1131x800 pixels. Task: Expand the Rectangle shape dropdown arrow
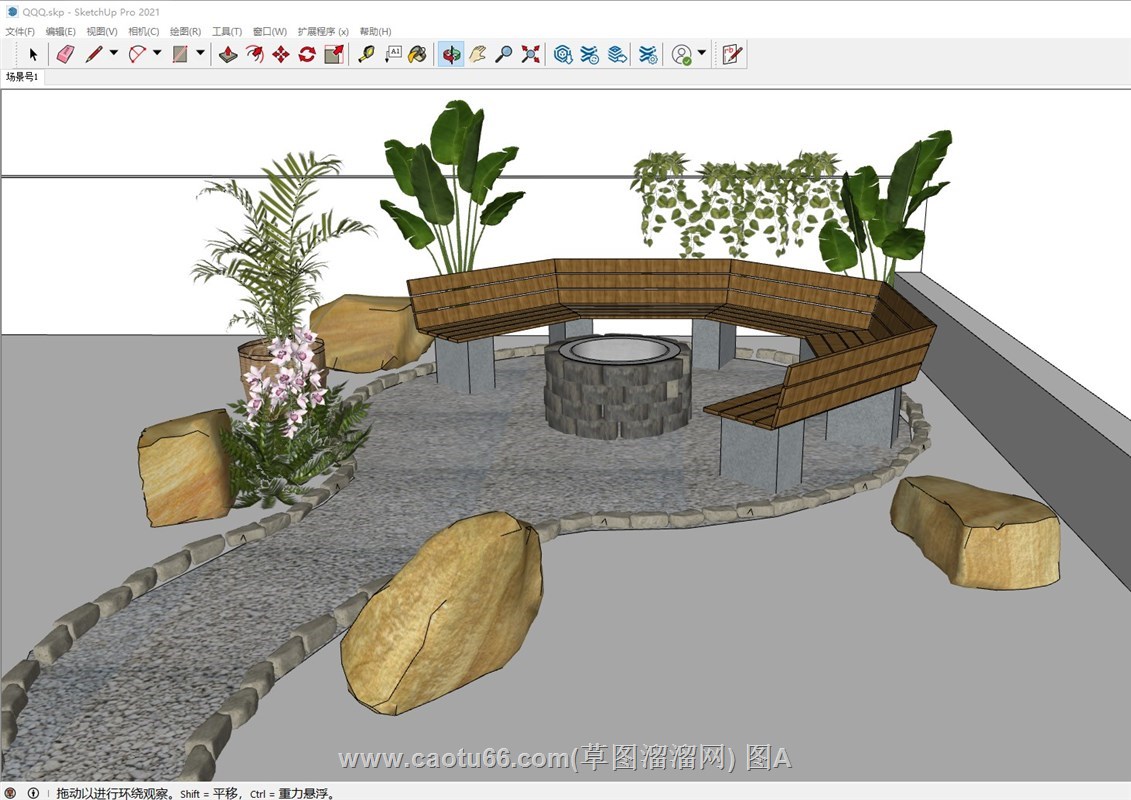pos(200,53)
